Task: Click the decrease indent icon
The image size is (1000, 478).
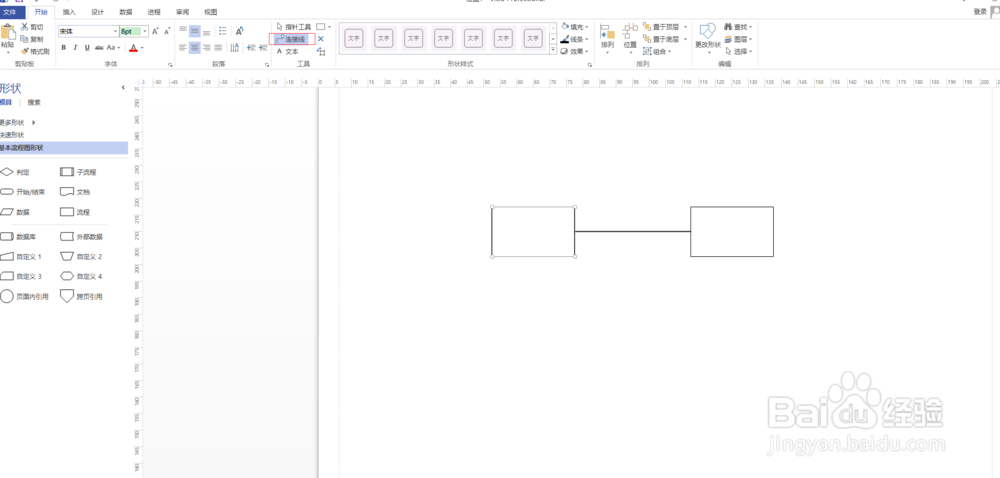Action: [251, 48]
